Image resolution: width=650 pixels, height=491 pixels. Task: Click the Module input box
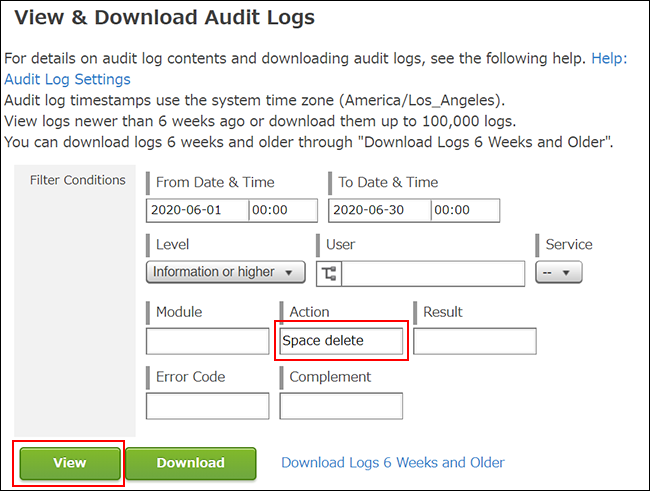(207, 341)
